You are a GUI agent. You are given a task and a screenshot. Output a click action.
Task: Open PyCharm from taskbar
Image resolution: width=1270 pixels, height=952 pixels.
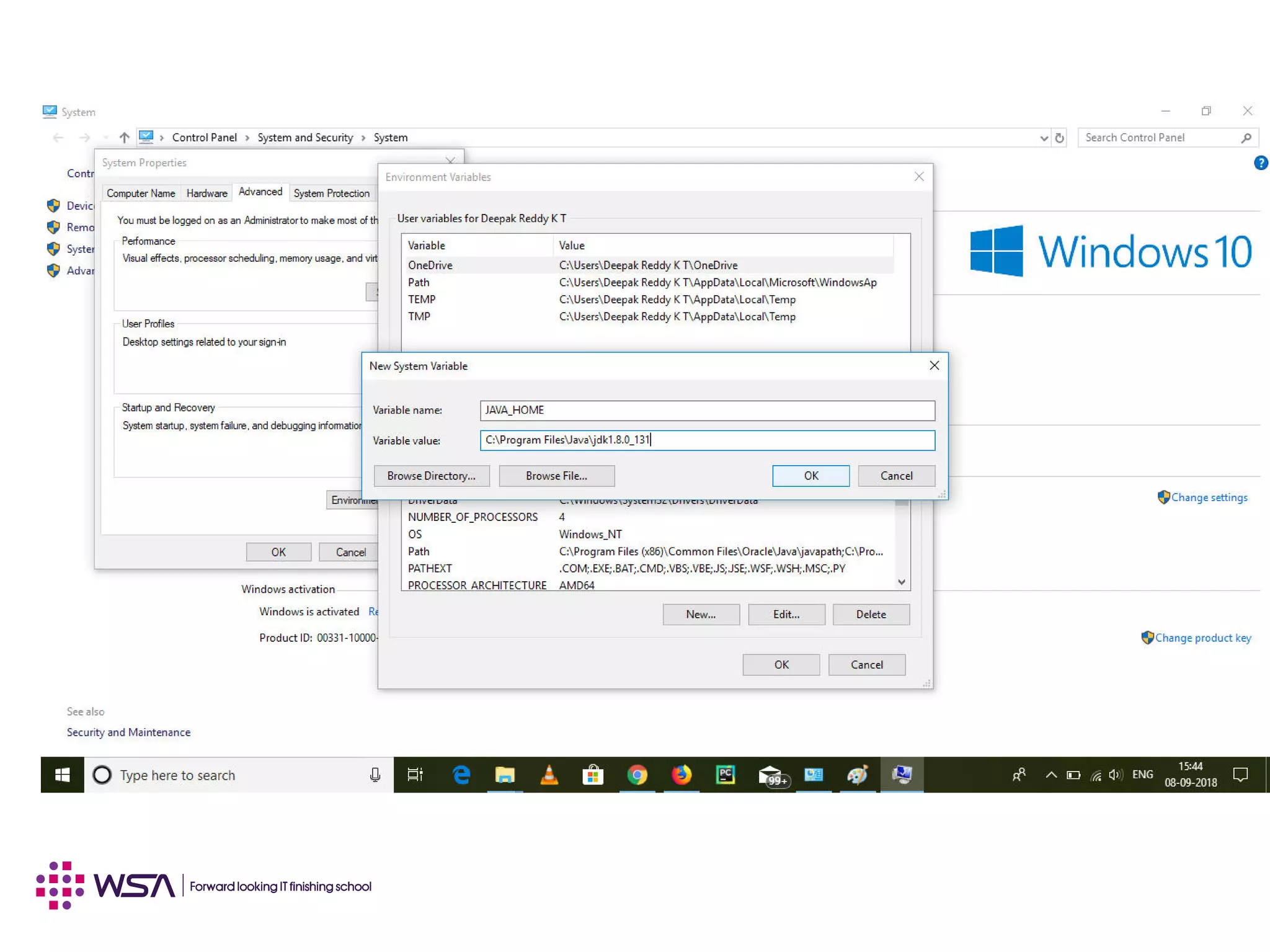(725, 775)
